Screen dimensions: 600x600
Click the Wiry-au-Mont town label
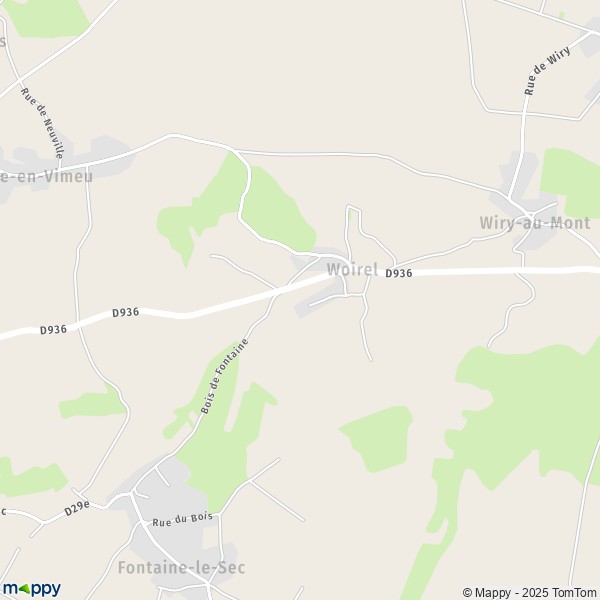[x=535, y=223]
